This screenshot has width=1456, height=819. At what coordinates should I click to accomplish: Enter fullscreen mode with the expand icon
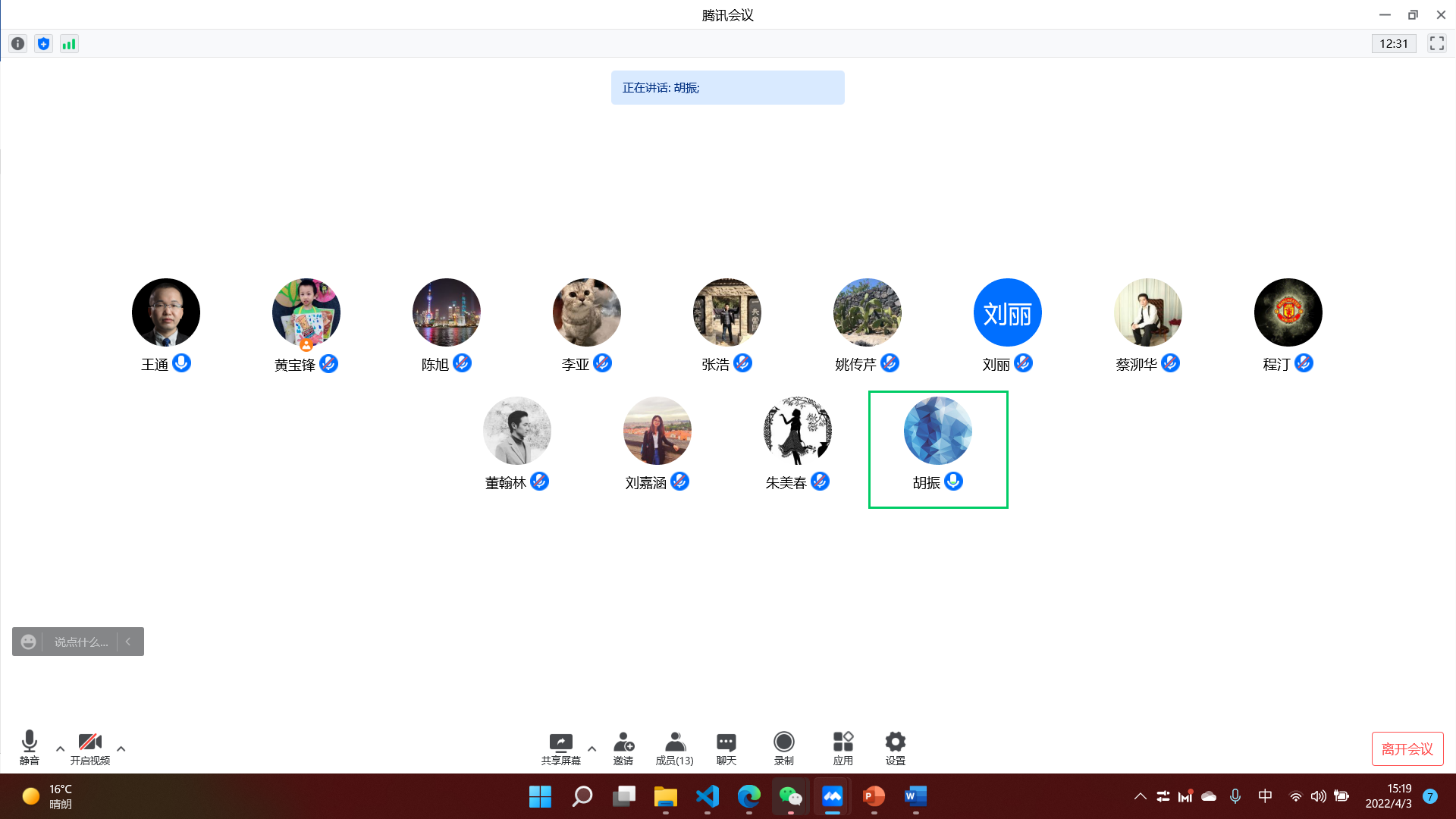pos(1436,43)
